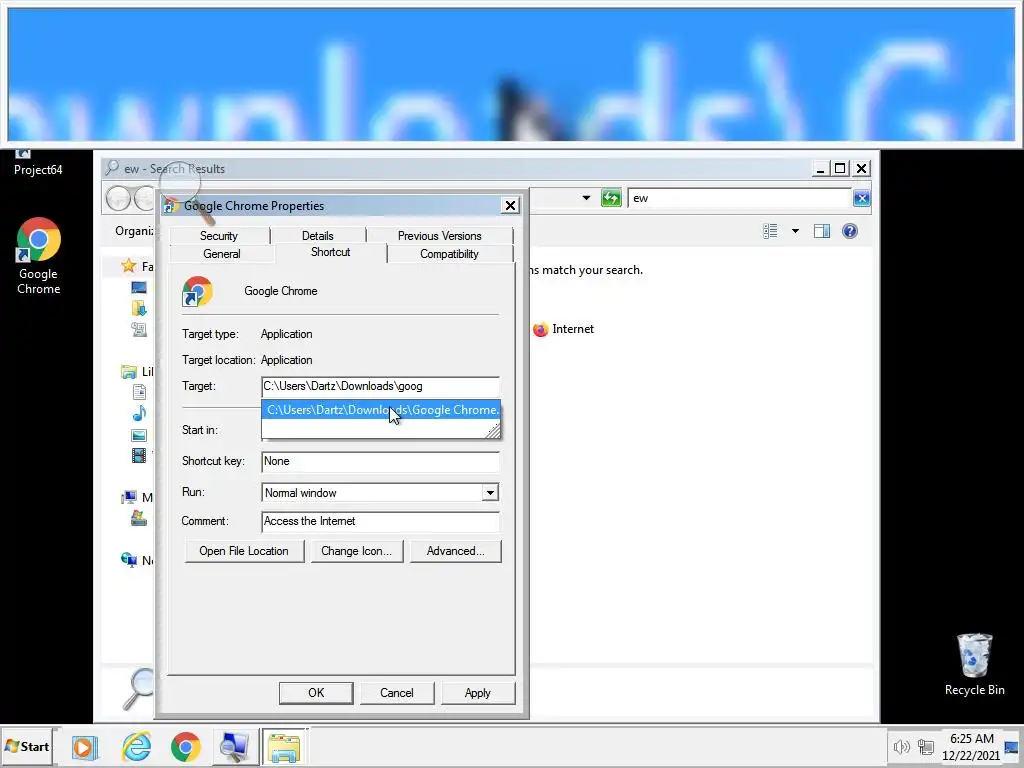
Task: Launch Google Chrome from the taskbar
Action: 186,746
